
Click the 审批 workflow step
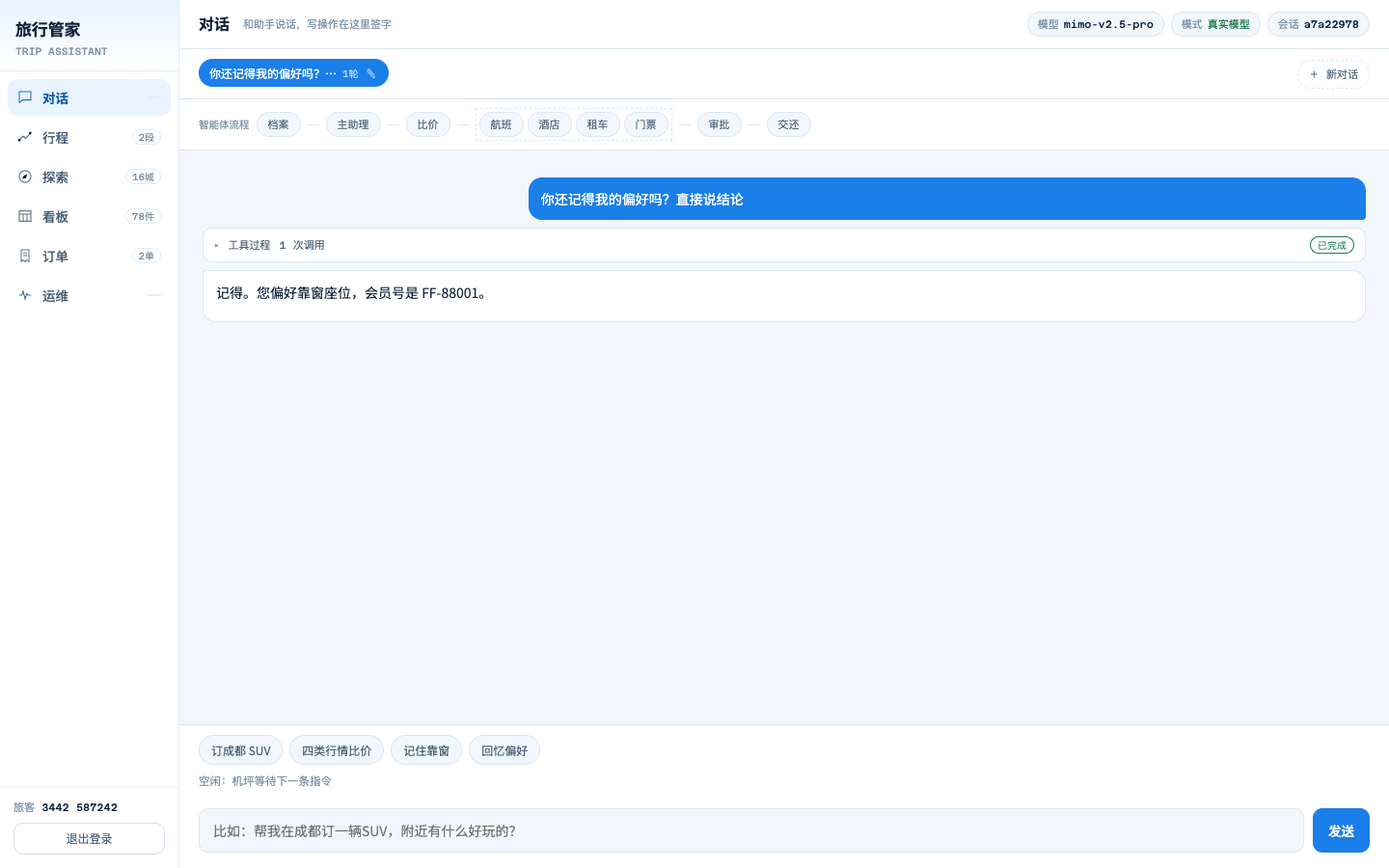(720, 124)
